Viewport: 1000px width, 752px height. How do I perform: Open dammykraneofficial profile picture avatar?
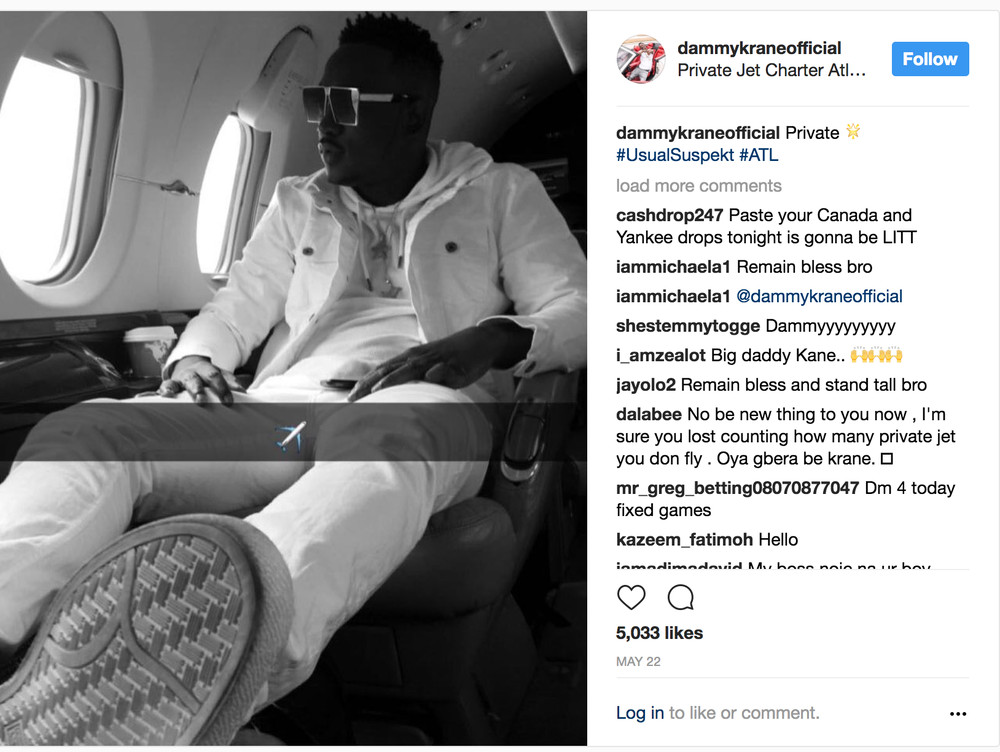click(x=641, y=59)
